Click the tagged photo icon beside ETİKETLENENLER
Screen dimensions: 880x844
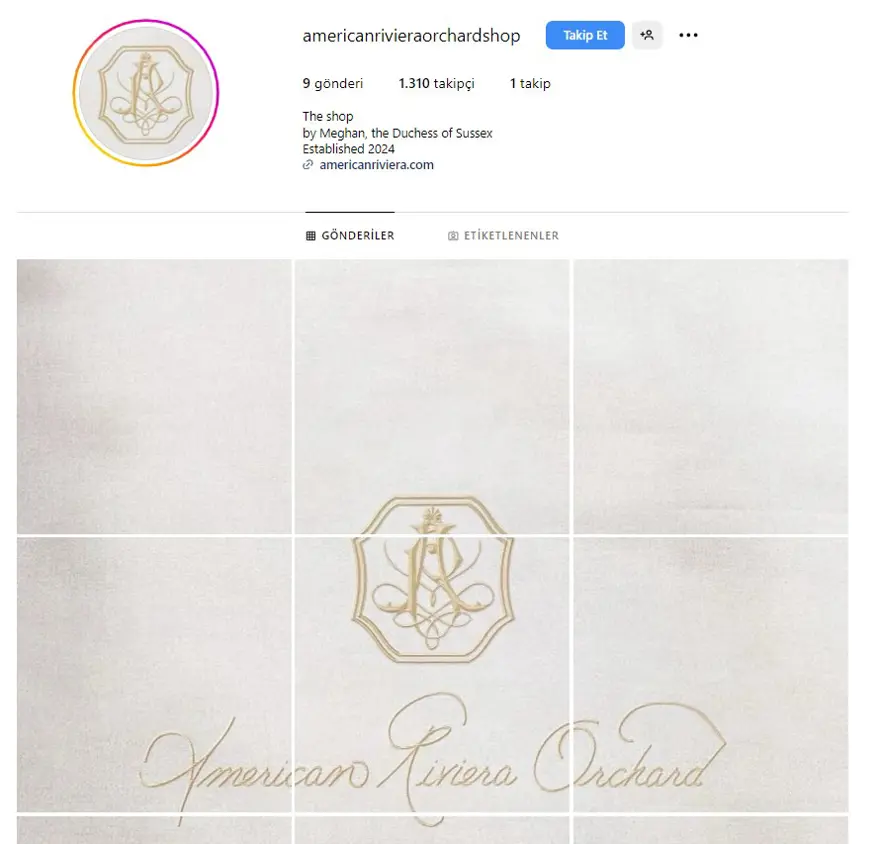click(x=453, y=236)
